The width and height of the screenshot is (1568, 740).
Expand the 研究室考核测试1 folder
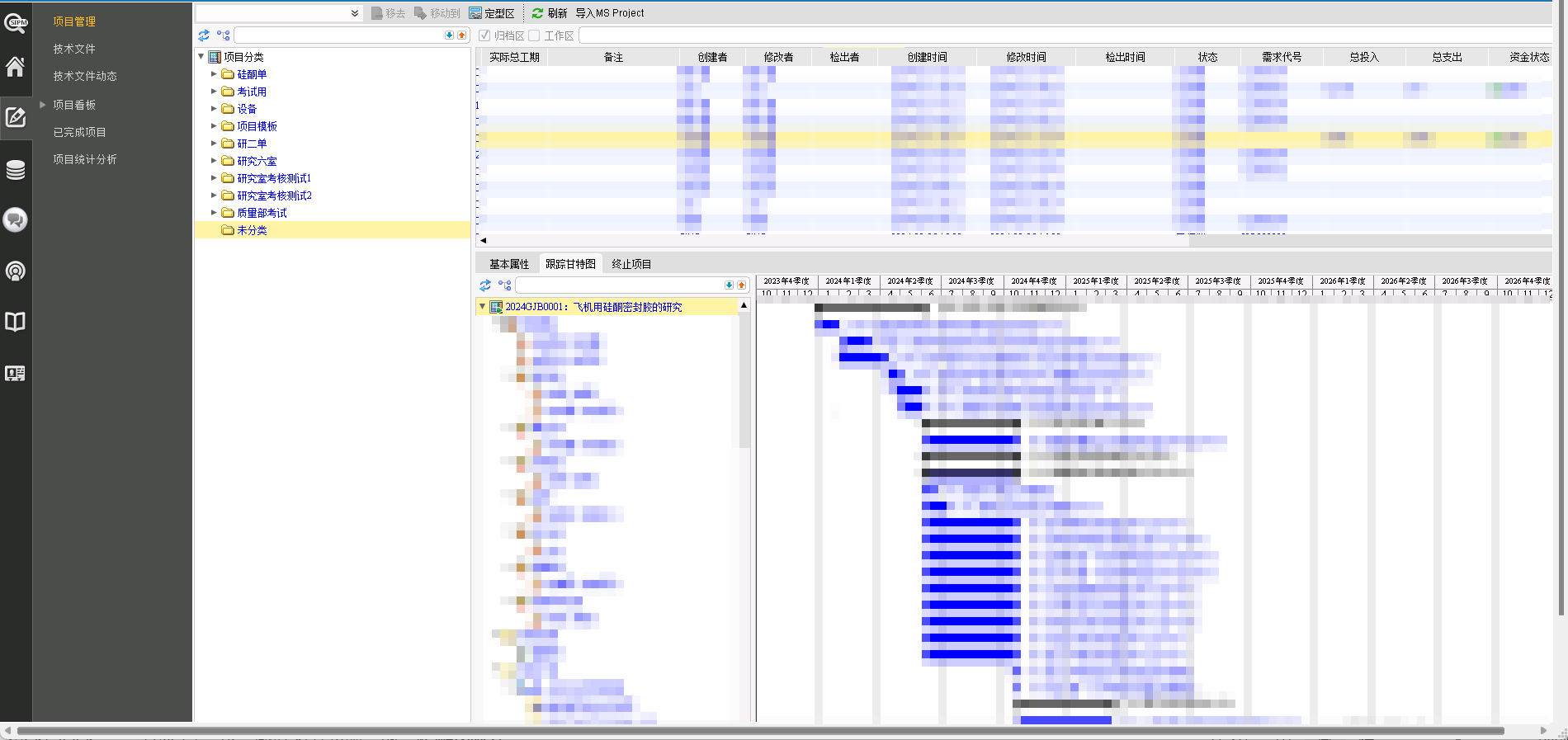pyautogui.click(x=214, y=178)
